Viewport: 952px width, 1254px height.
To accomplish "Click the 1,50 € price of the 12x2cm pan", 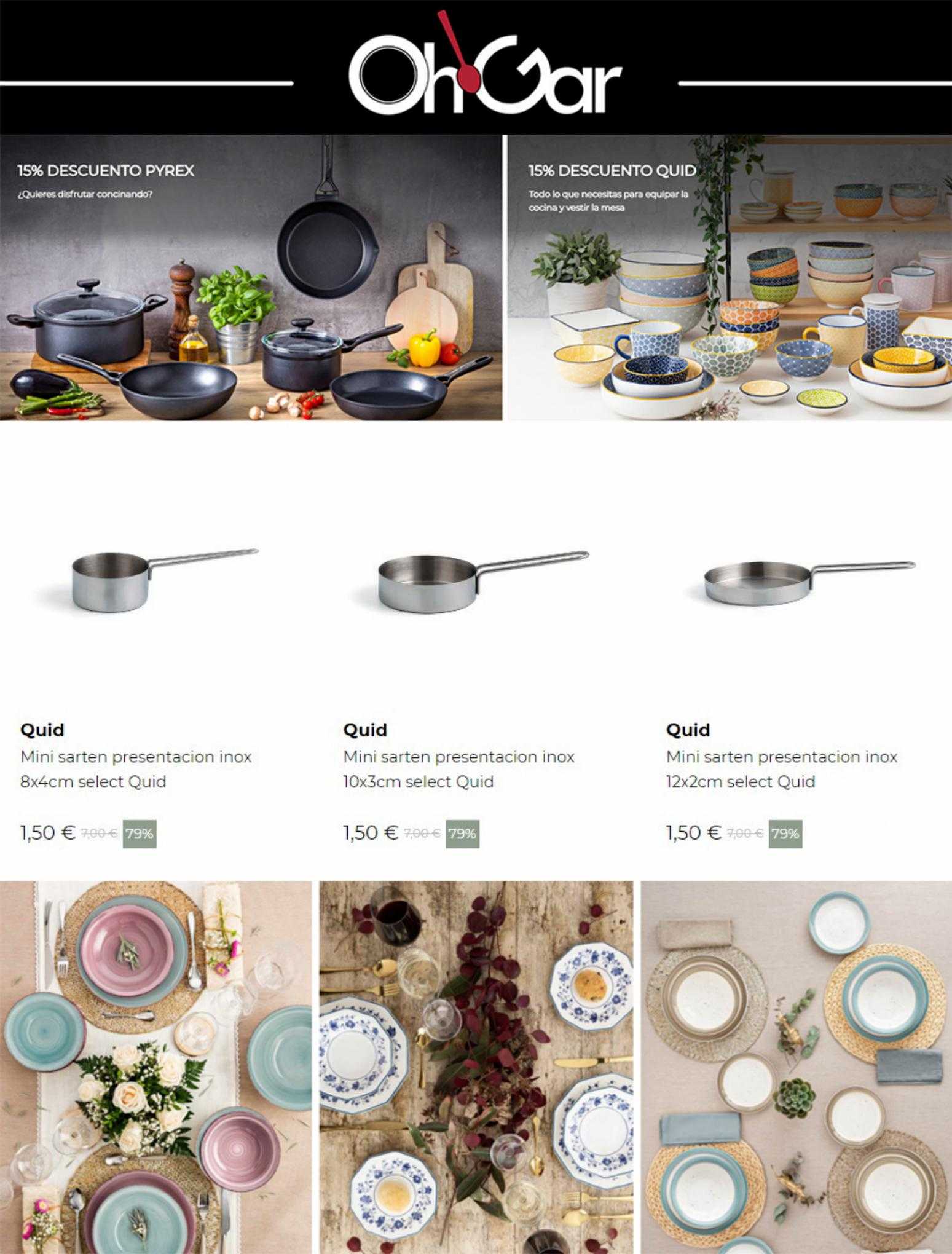I will [x=694, y=833].
